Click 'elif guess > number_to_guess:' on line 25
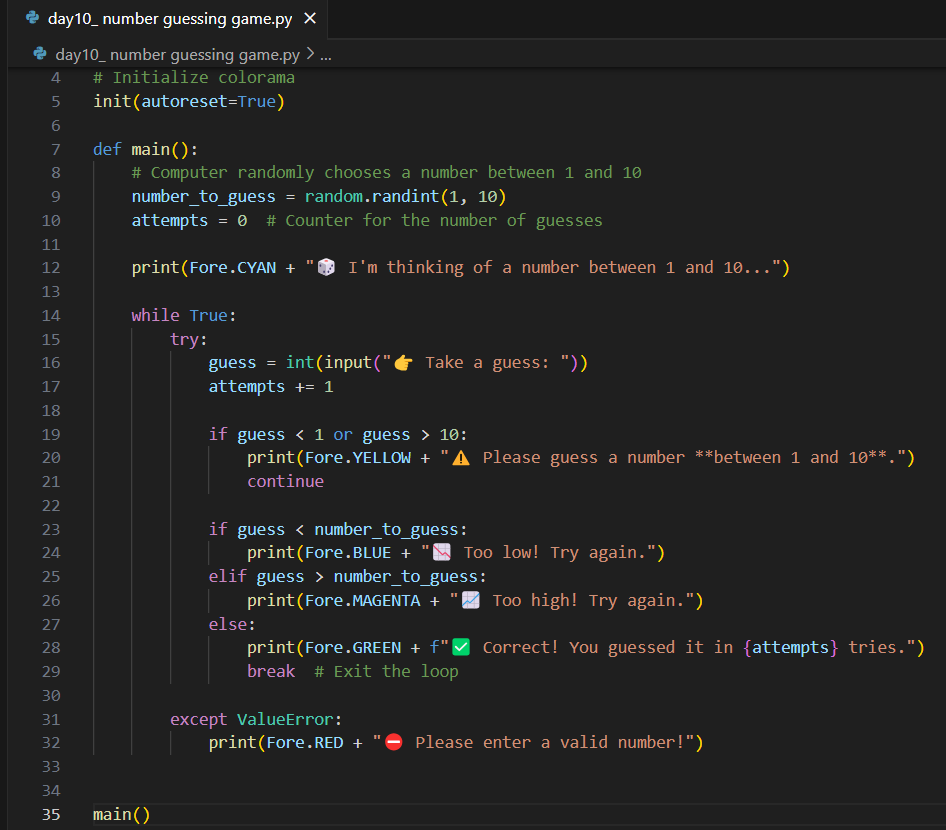This screenshot has height=830, width=946. coord(348,577)
